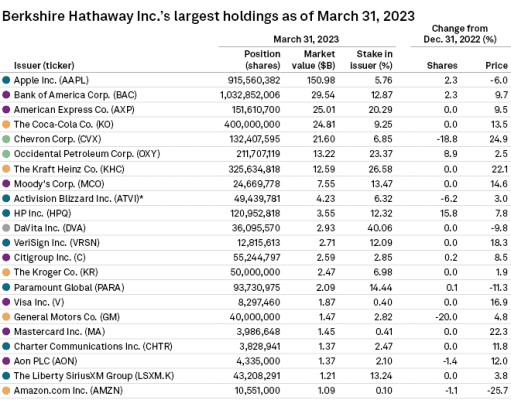The width and height of the screenshot is (511, 400).
Task: Click the green dot beside Chevron Corp.
Action: pyautogui.click(x=6, y=139)
